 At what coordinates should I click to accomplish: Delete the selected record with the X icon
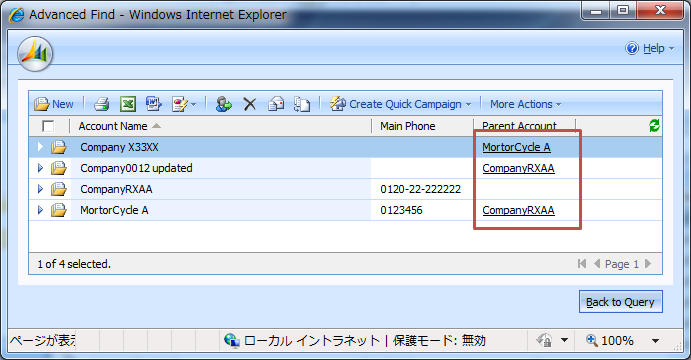point(250,104)
